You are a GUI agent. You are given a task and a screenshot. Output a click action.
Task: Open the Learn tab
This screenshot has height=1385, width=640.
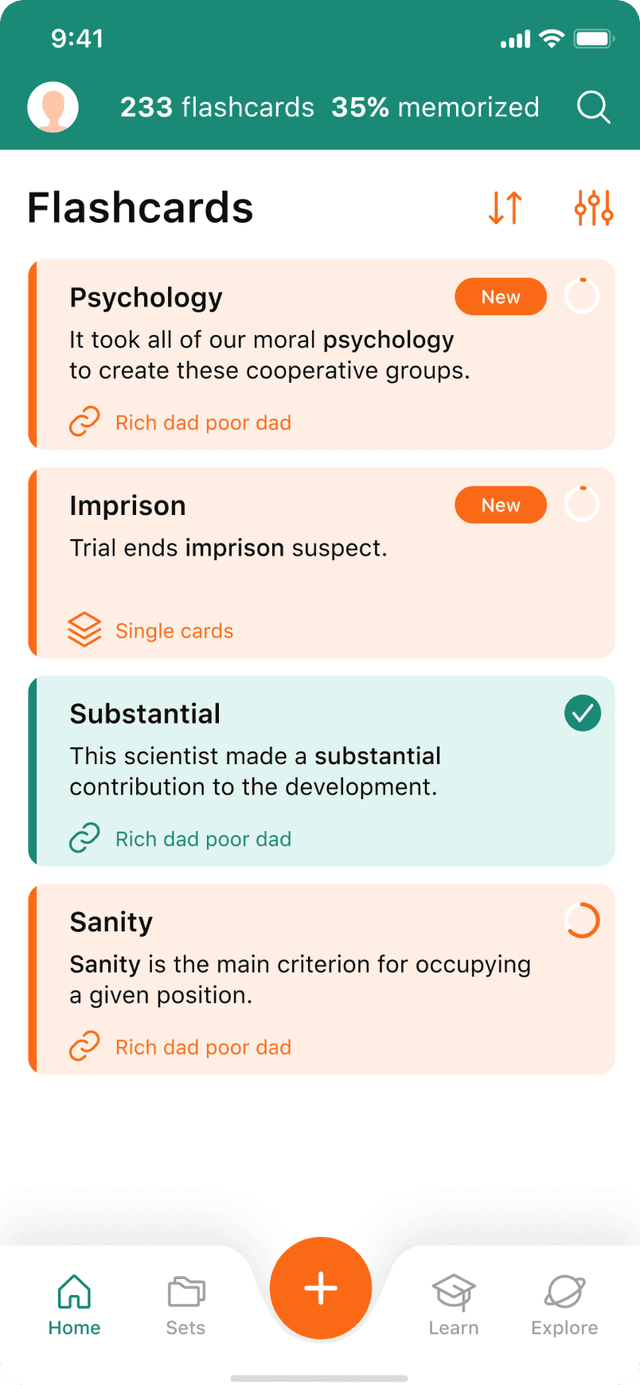point(453,1305)
